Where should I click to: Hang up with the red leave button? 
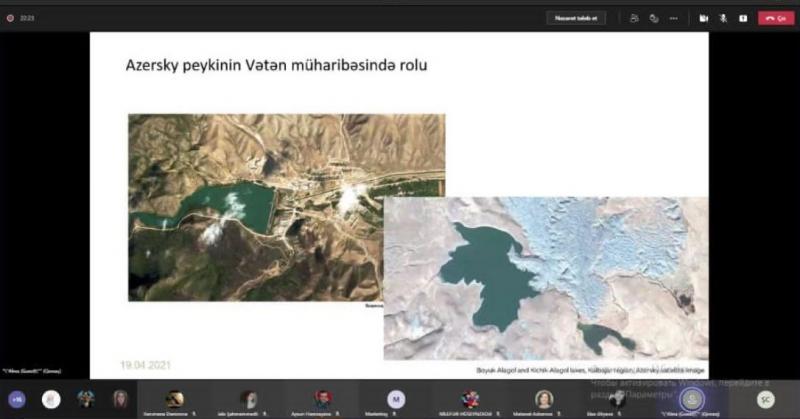[776, 18]
